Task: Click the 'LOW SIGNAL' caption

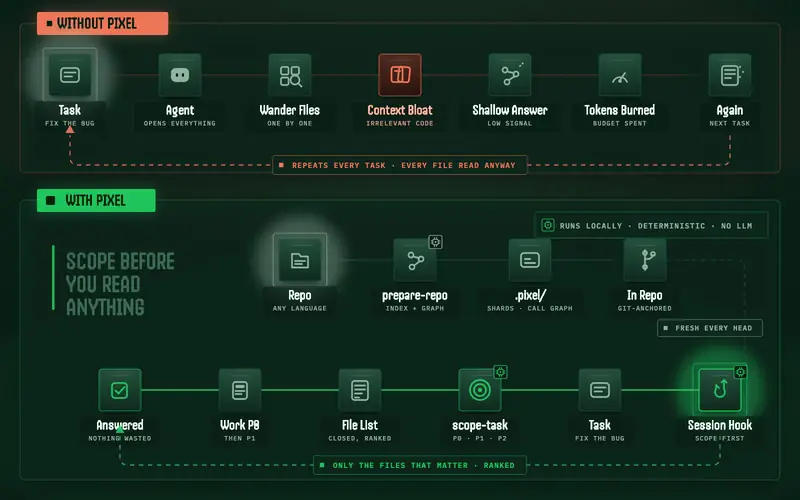Action: pos(510,123)
